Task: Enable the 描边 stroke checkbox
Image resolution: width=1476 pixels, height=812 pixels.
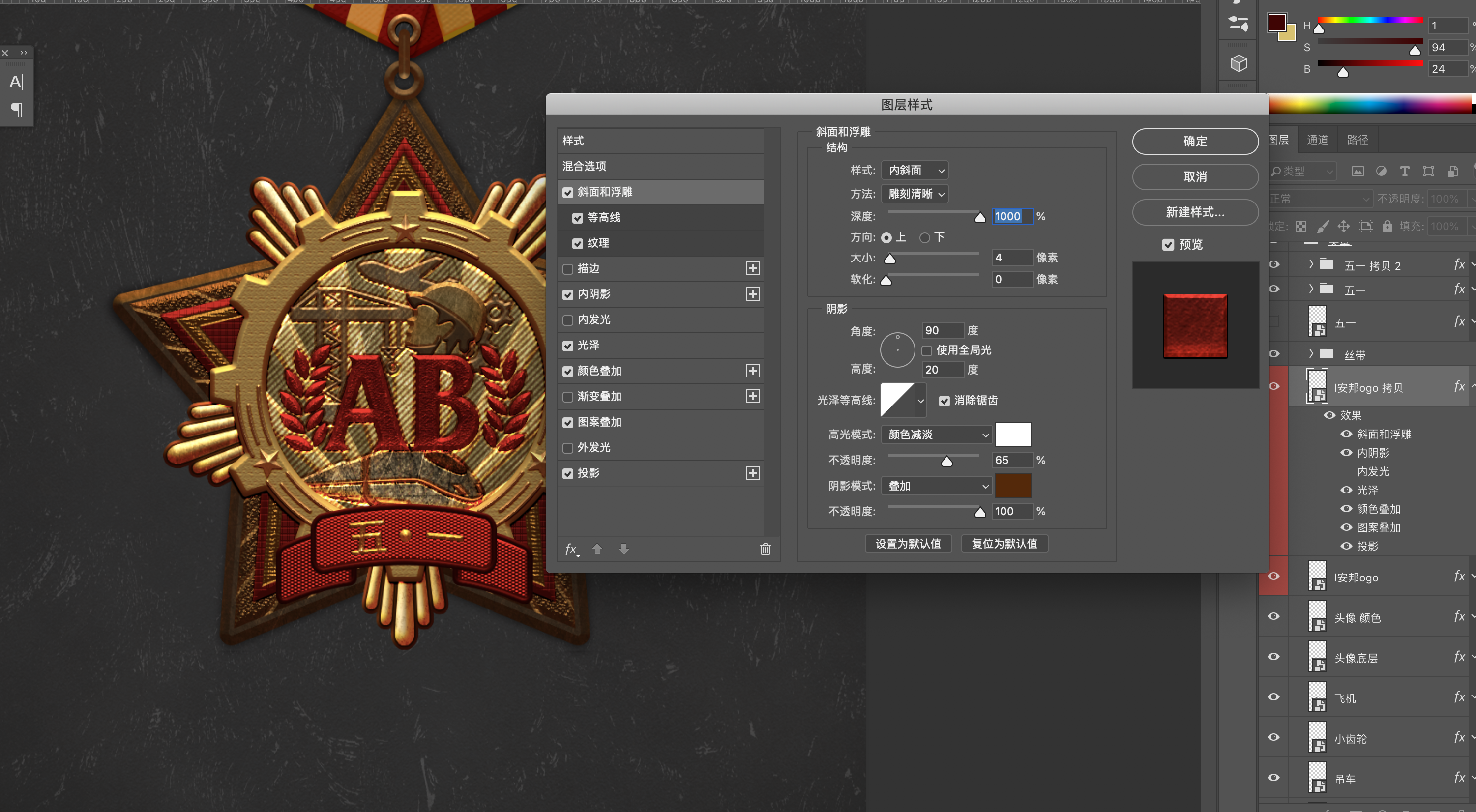Action: coord(568,268)
